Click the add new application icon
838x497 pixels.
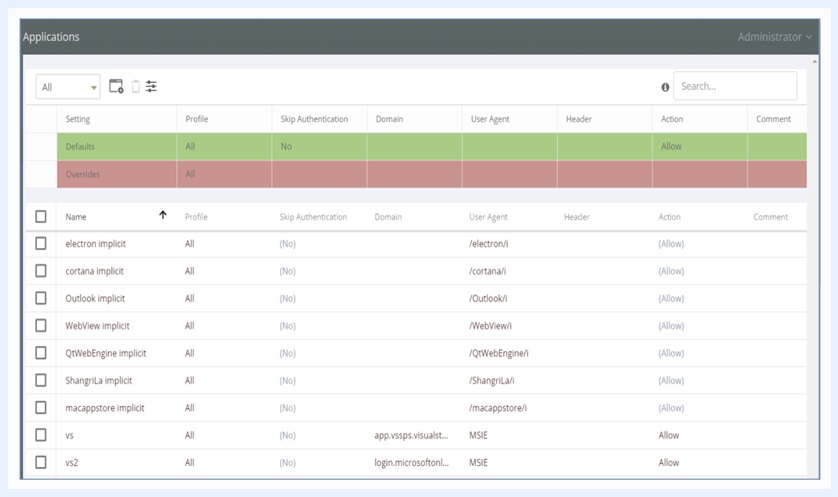point(116,87)
